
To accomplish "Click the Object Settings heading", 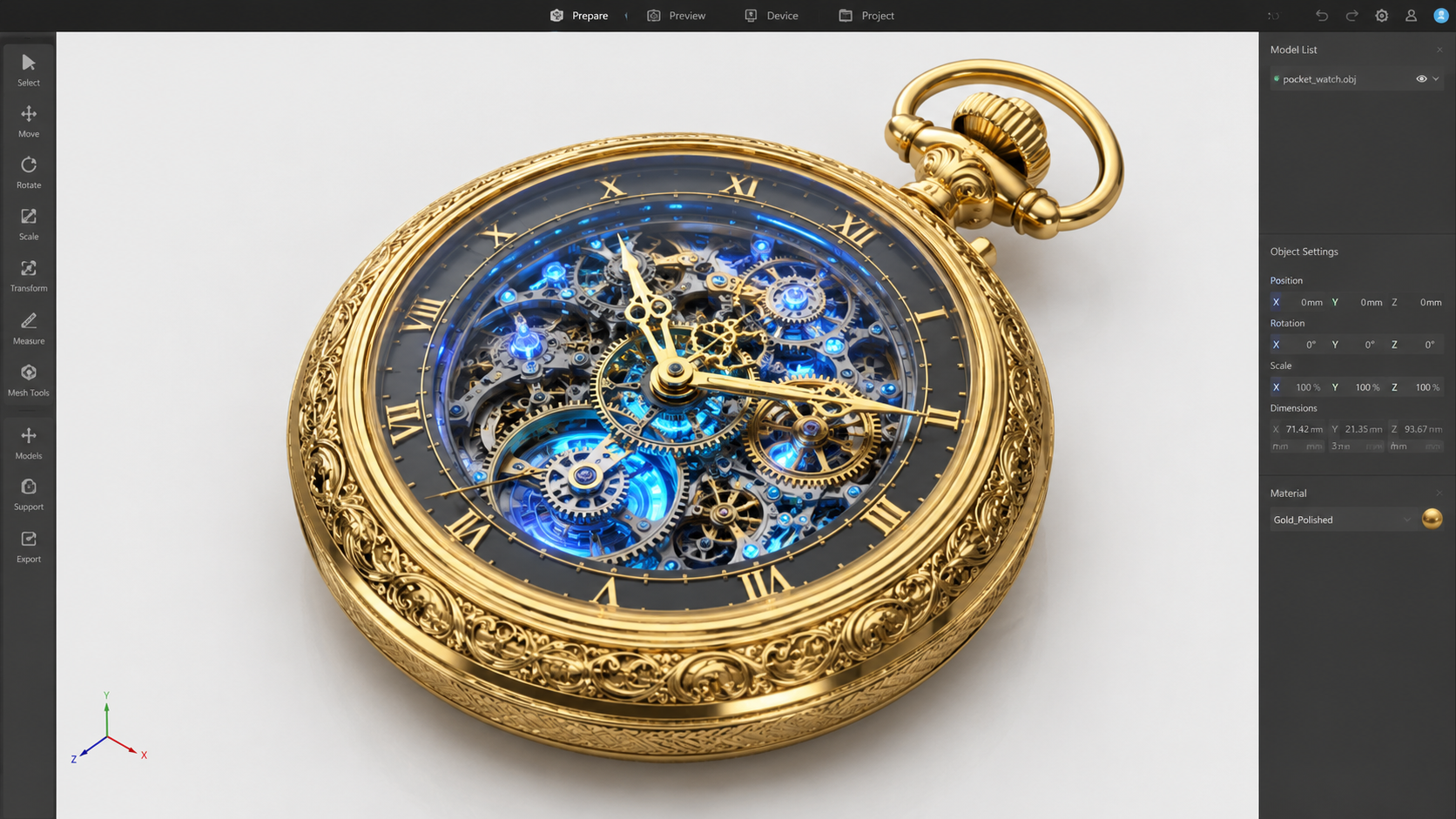I will pyautogui.click(x=1304, y=252).
